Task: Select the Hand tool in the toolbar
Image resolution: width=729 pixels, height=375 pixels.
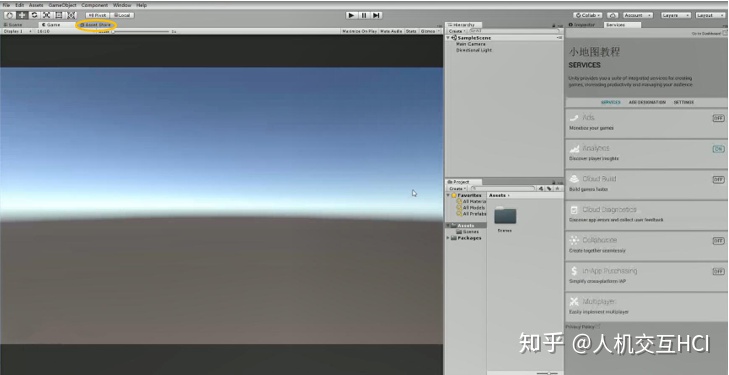Action: pos(9,15)
